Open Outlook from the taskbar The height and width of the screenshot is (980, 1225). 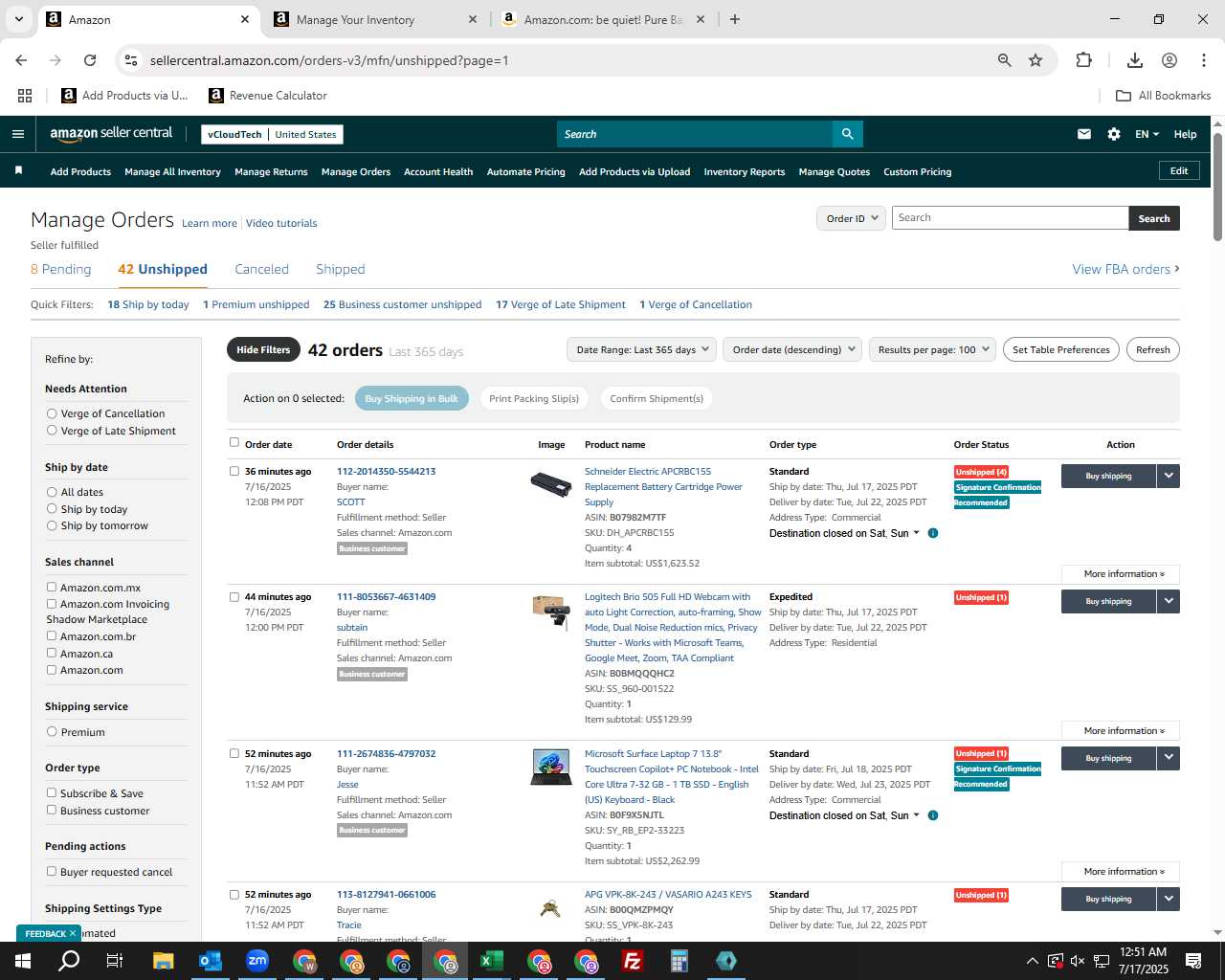(210, 961)
